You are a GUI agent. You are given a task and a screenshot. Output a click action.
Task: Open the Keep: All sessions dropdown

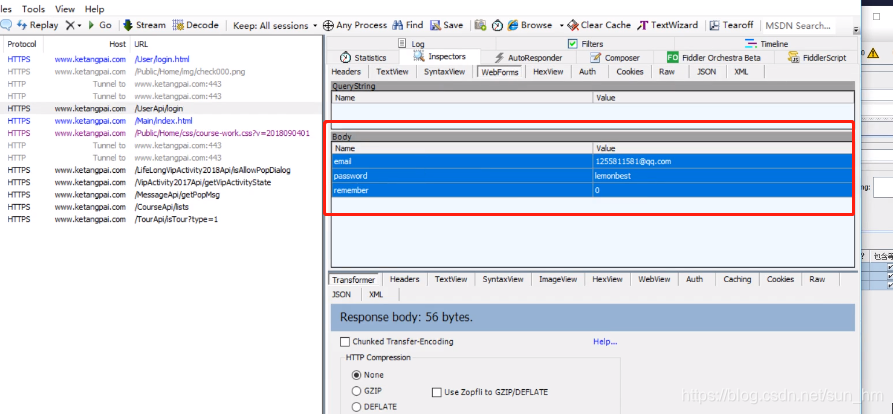tap(275, 25)
